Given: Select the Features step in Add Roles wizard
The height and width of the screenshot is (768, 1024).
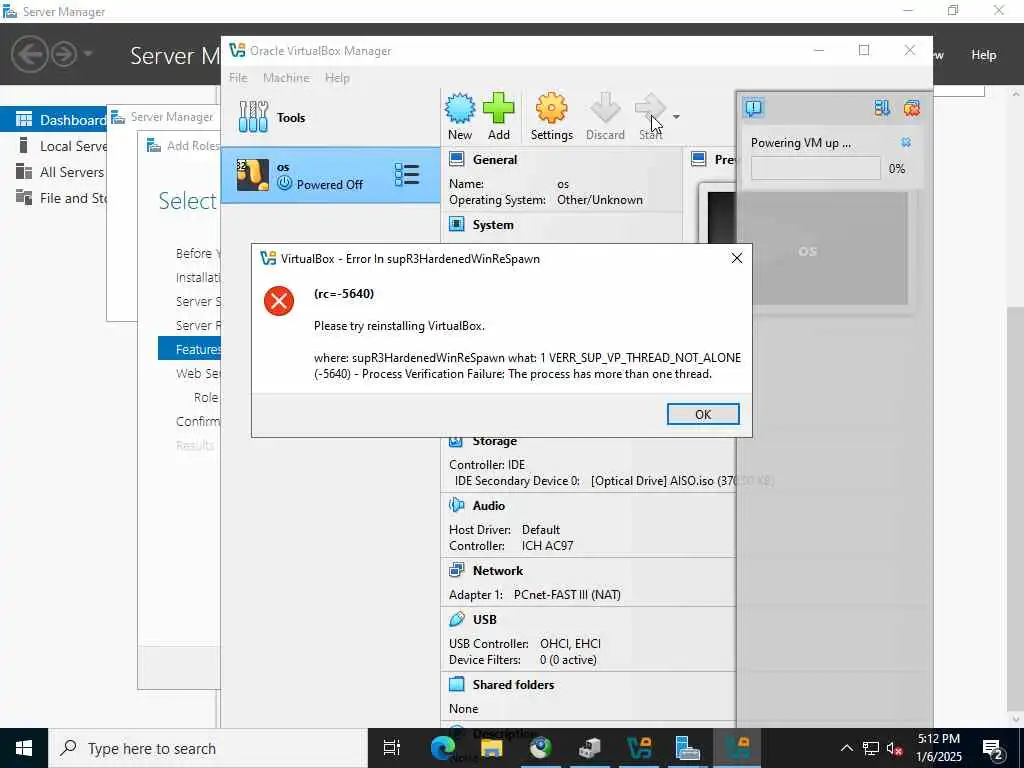Looking at the screenshot, I should [x=189, y=349].
